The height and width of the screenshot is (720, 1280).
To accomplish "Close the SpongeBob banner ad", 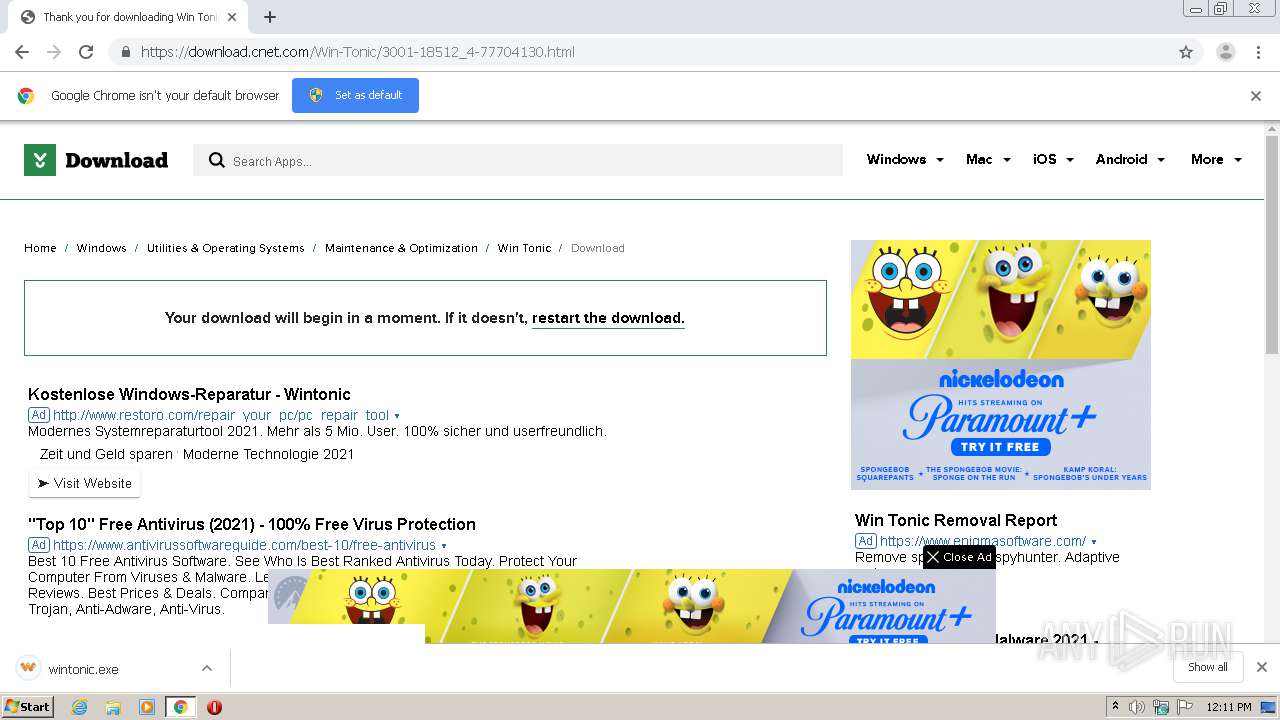I will (x=959, y=557).
